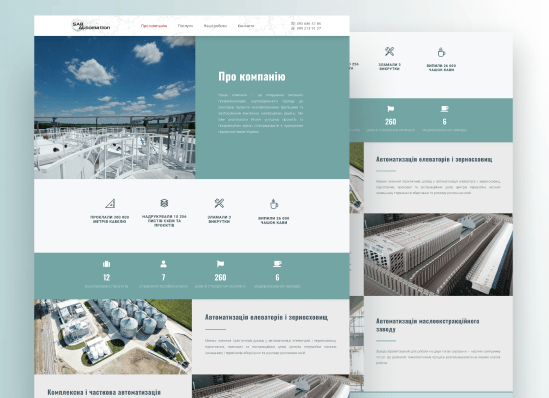Click the crossed tools icon in front page

pyautogui.click(x=219, y=203)
